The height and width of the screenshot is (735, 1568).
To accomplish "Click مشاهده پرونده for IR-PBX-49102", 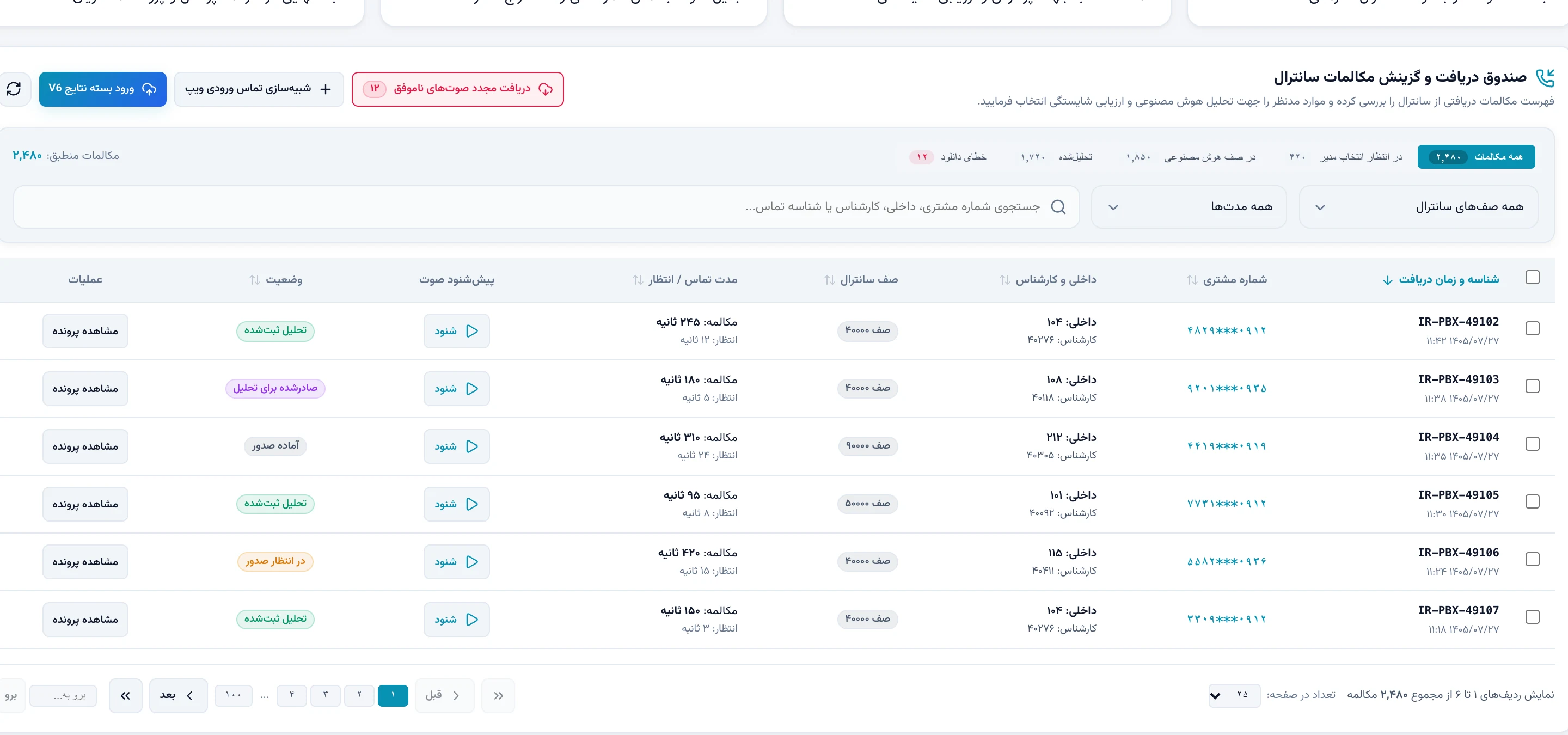I will [85, 331].
